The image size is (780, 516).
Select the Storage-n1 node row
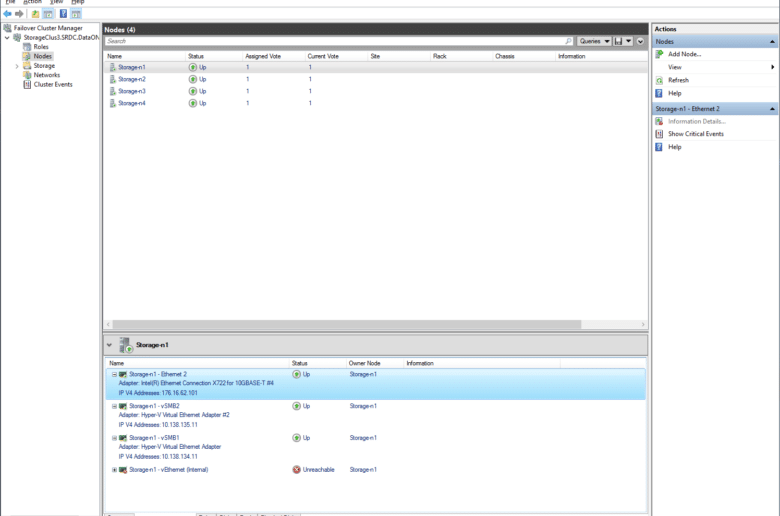coord(376,67)
